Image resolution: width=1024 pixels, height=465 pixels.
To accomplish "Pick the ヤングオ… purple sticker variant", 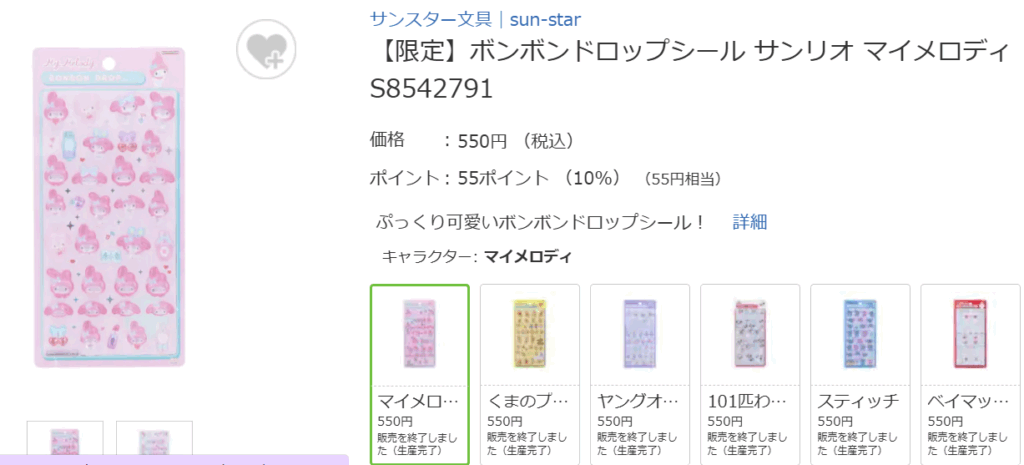I will coord(640,374).
